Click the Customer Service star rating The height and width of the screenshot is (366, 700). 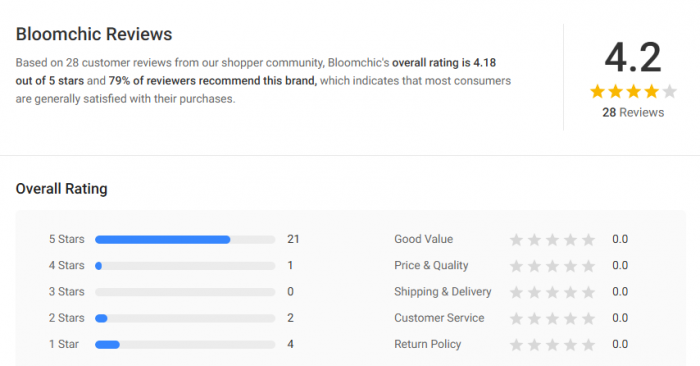click(552, 319)
